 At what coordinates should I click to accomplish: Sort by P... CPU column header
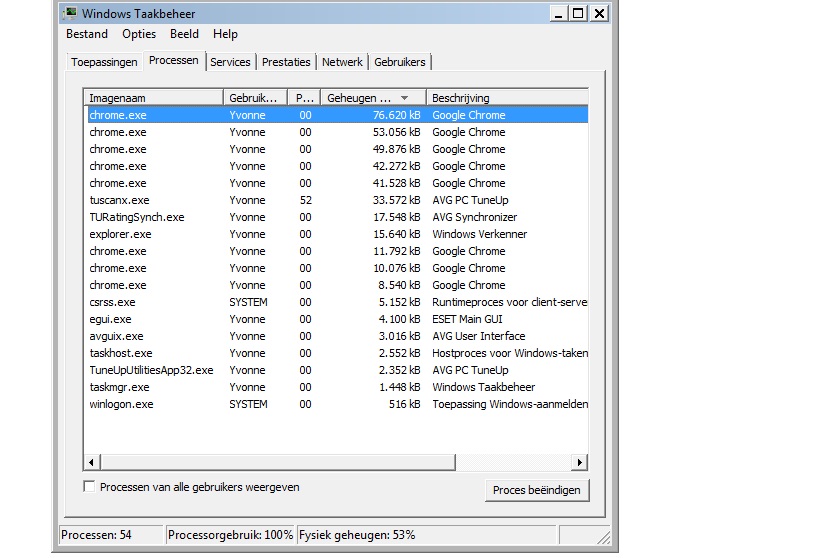pos(304,98)
